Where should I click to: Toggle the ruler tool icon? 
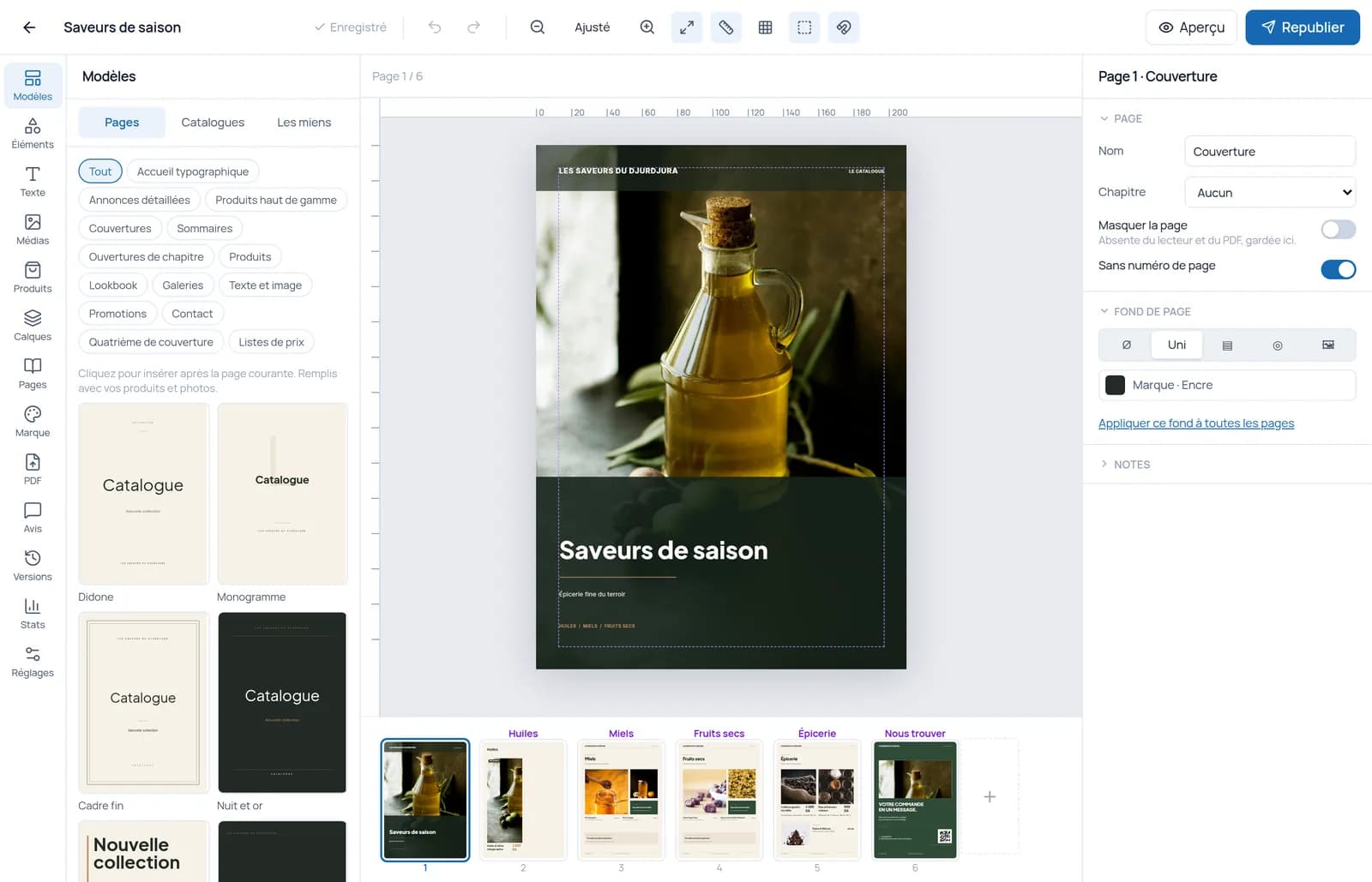[726, 27]
